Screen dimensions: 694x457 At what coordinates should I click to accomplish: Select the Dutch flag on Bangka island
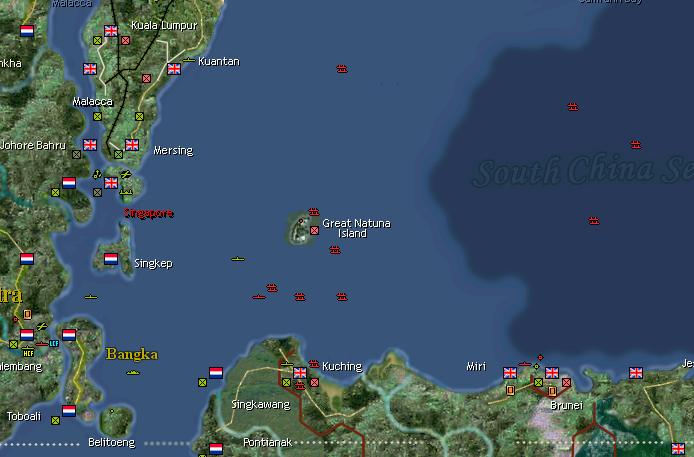click(69, 335)
